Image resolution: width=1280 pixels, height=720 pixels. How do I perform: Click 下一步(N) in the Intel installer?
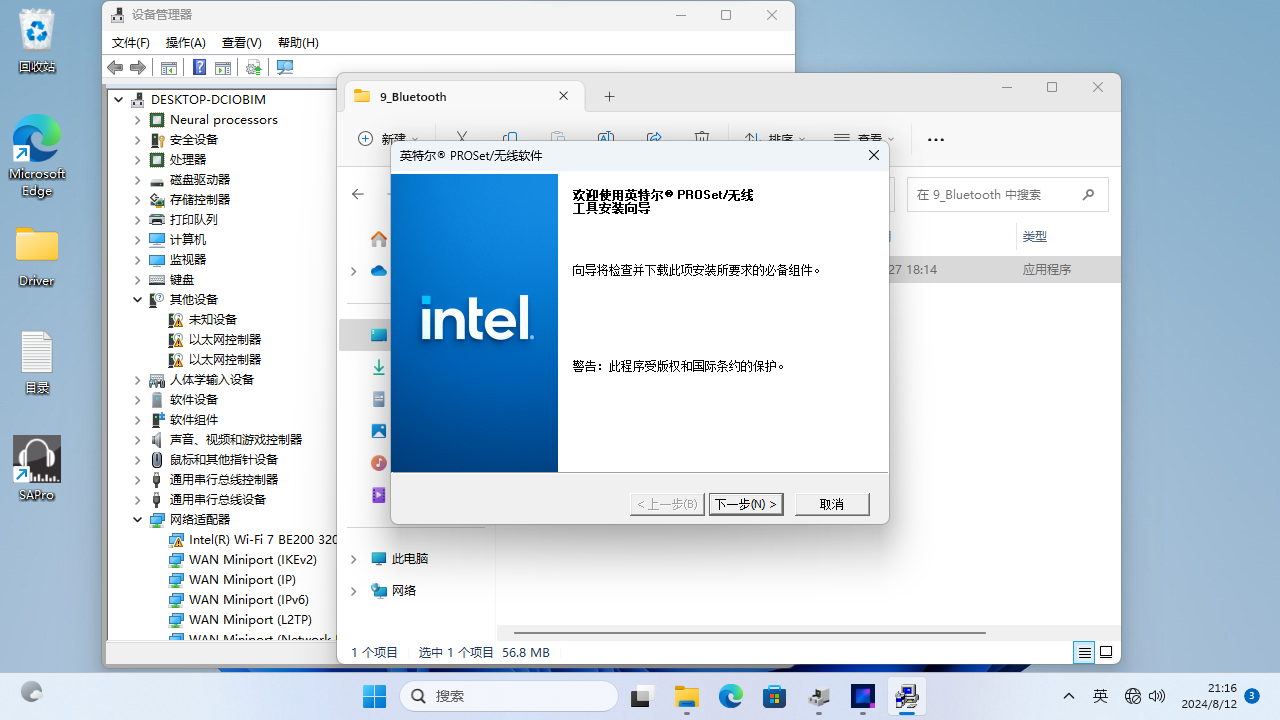coord(745,504)
